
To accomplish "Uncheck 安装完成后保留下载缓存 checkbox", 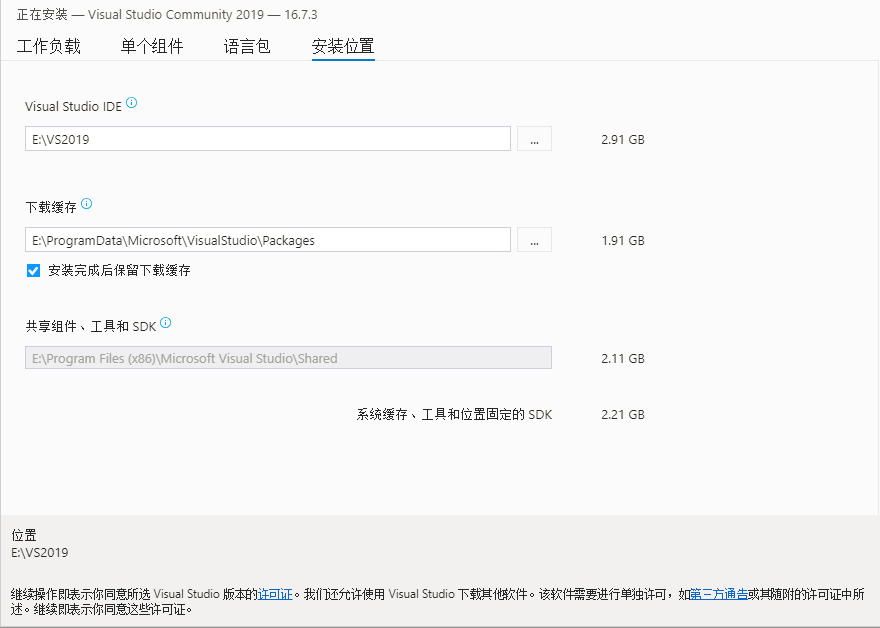I will coord(33,271).
